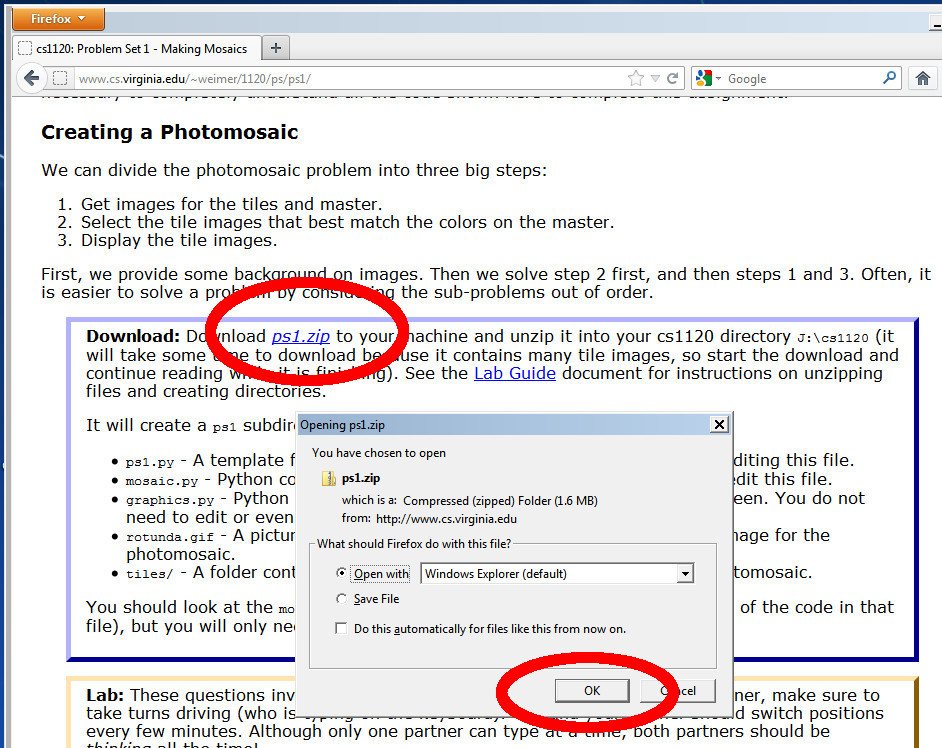
Task: Select the Save File radio button
Action: [x=341, y=598]
